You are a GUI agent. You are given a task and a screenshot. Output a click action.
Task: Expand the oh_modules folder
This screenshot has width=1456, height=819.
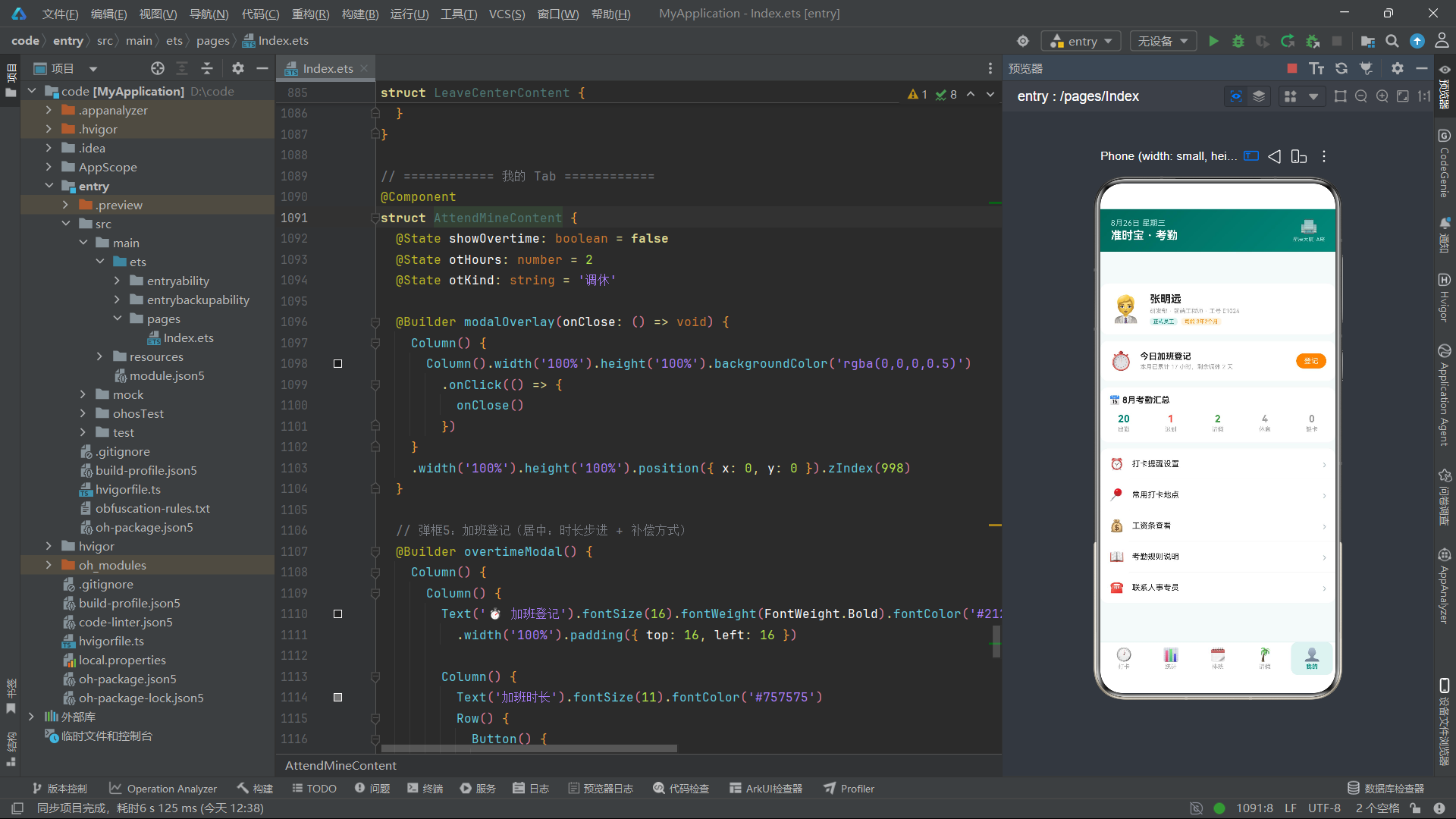click(x=49, y=565)
